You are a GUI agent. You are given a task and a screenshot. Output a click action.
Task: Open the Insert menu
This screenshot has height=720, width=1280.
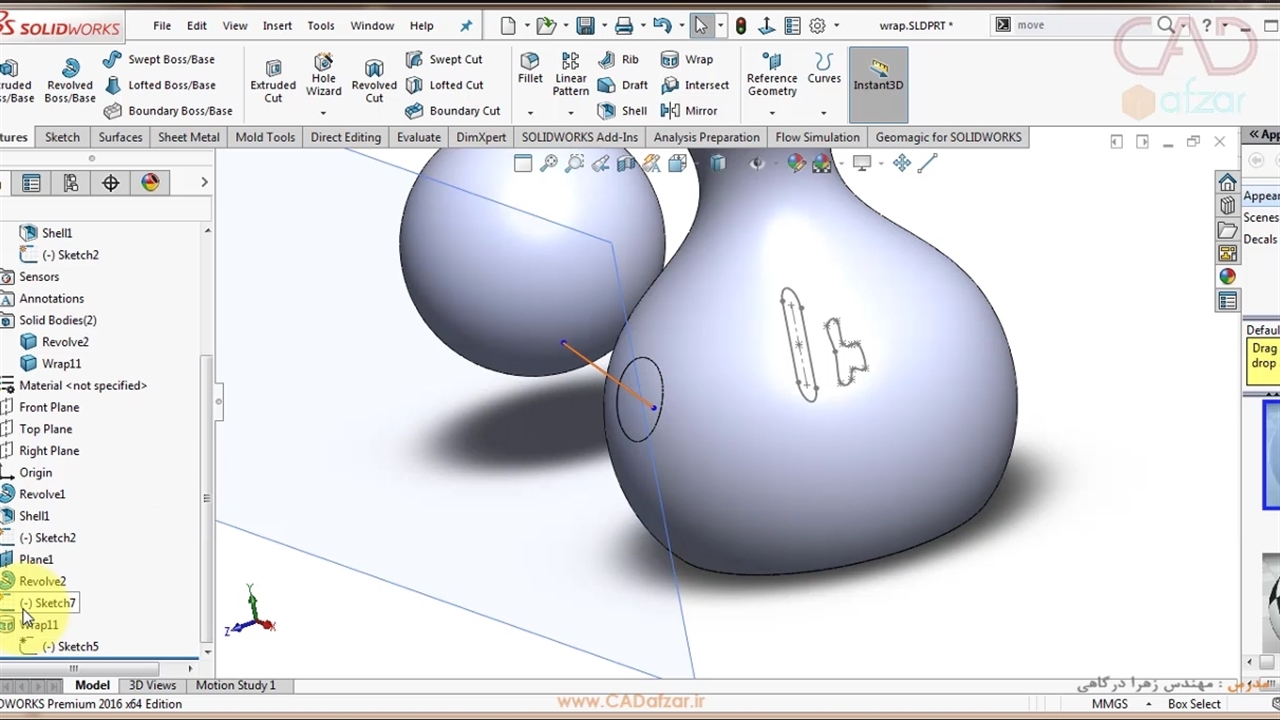click(x=277, y=26)
